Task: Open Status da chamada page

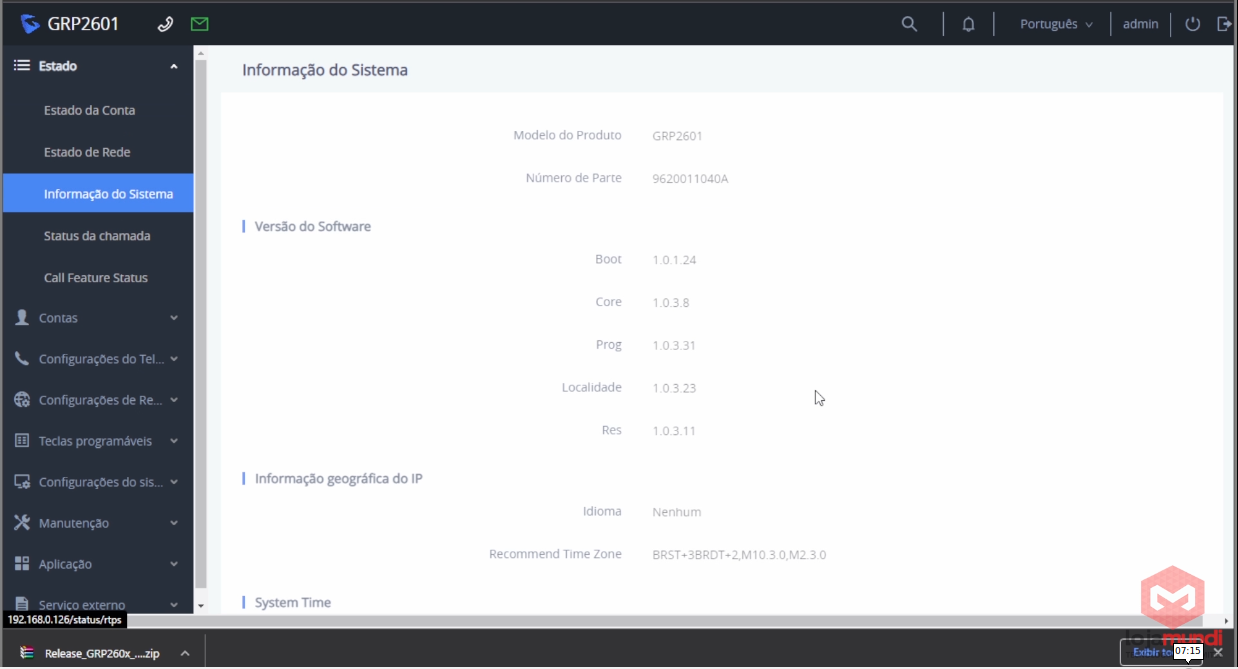Action: tap(97, 236)
